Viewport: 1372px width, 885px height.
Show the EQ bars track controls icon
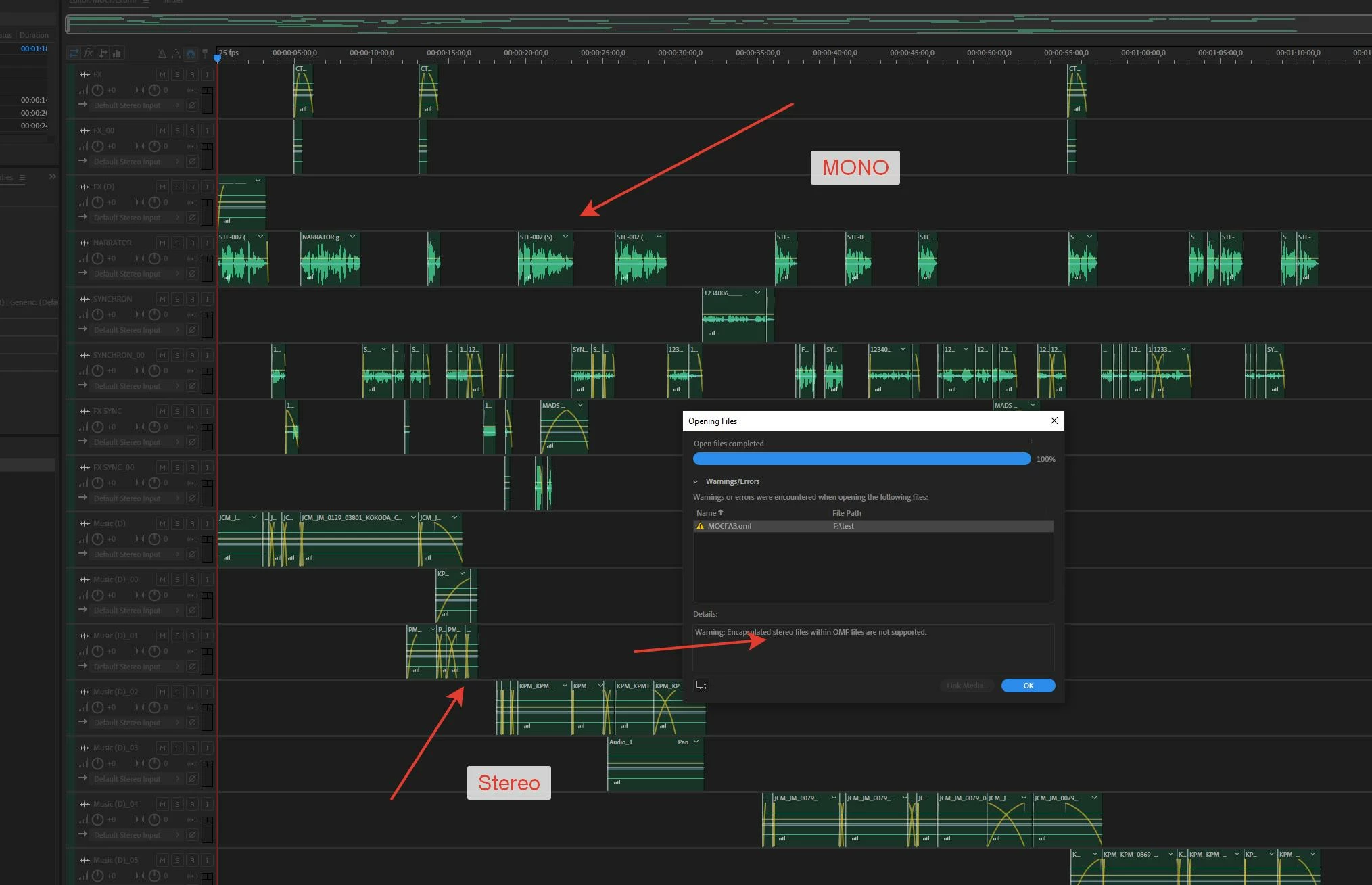coord(116,53)
